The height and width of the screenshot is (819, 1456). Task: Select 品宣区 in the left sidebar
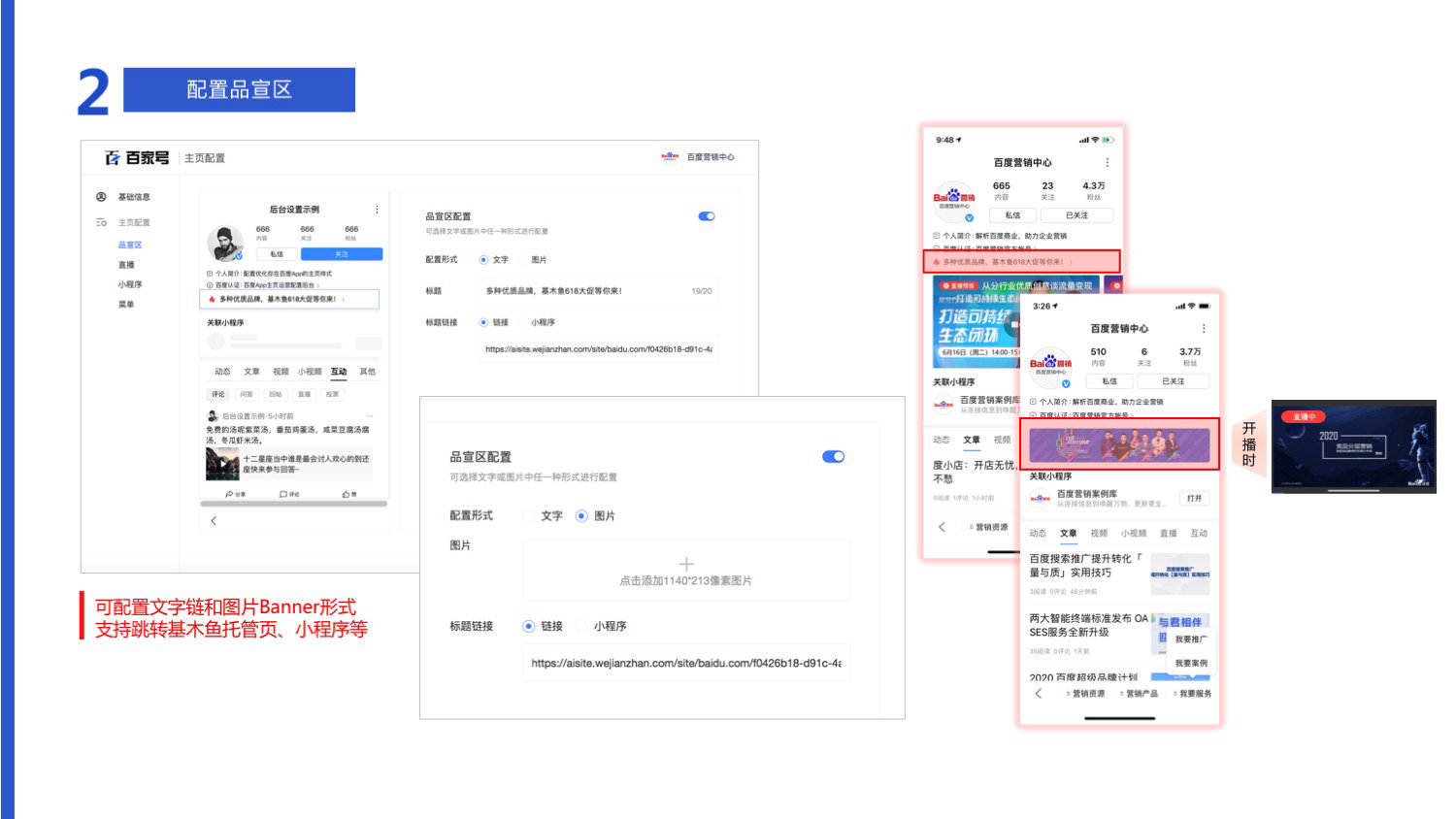click(x=130, y=245)
